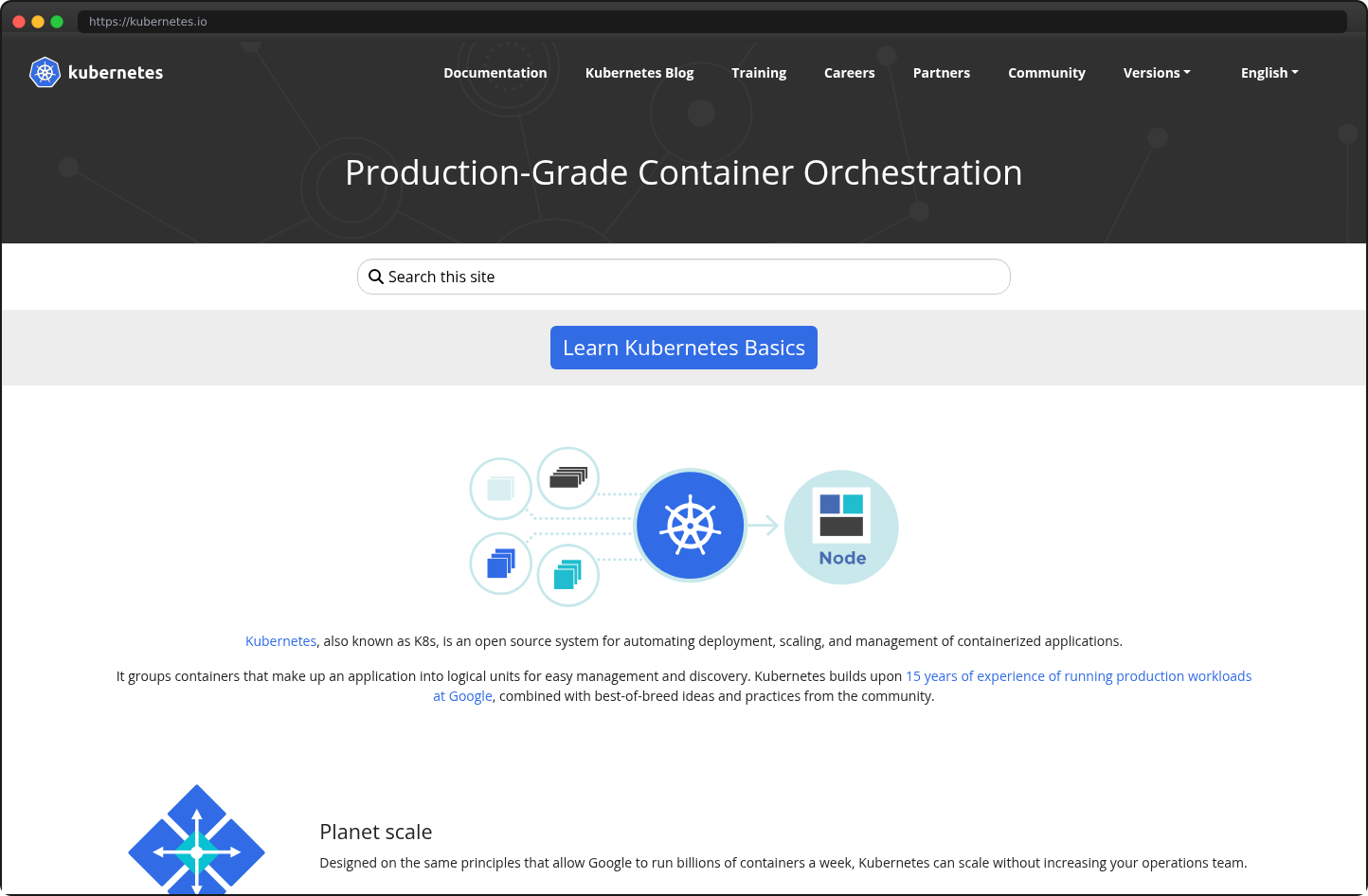Image resolution: width=1368 pixels, height=896 pixels.
Task: Click the blue stacked containers icon in the diagram
Action: coord(500,563)
